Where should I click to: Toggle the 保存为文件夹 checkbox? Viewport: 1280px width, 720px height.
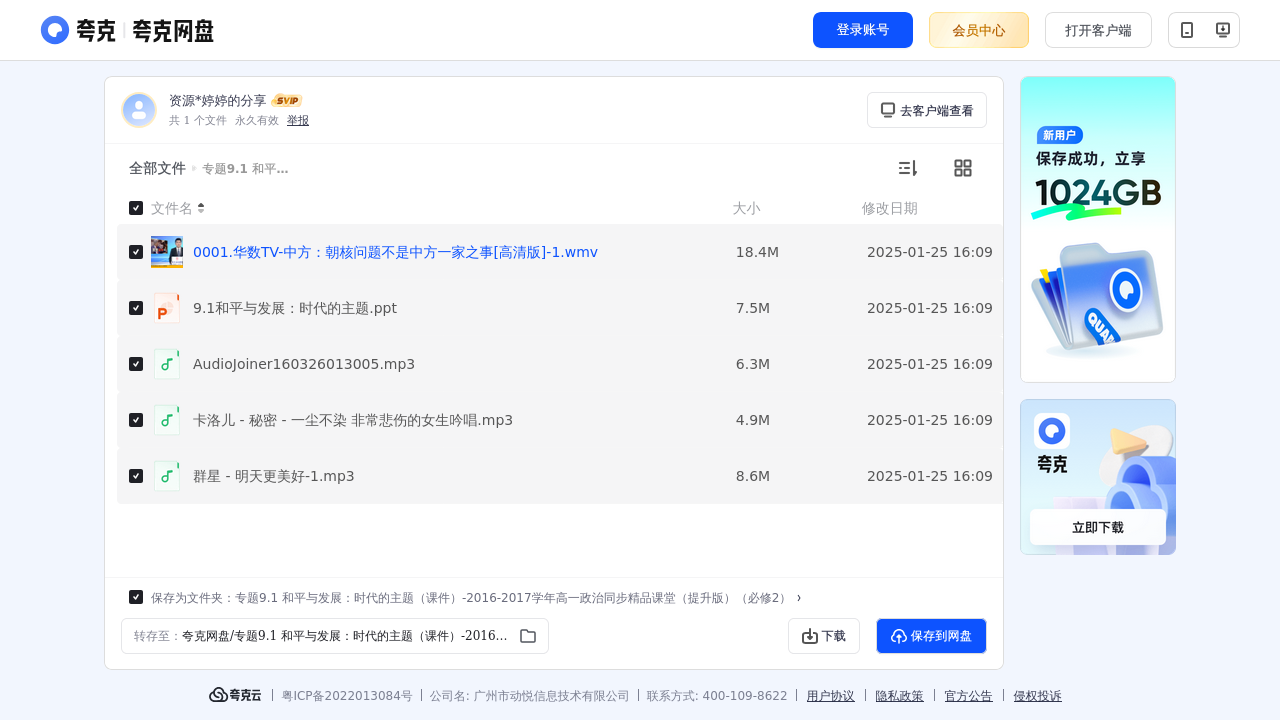pos(136,597)
